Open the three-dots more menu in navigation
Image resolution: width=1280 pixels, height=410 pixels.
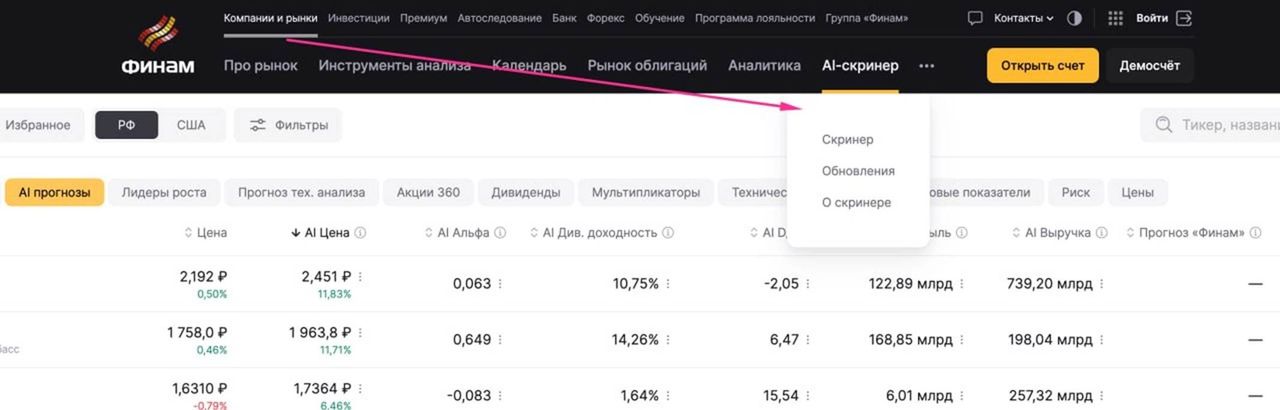[927, 66]
